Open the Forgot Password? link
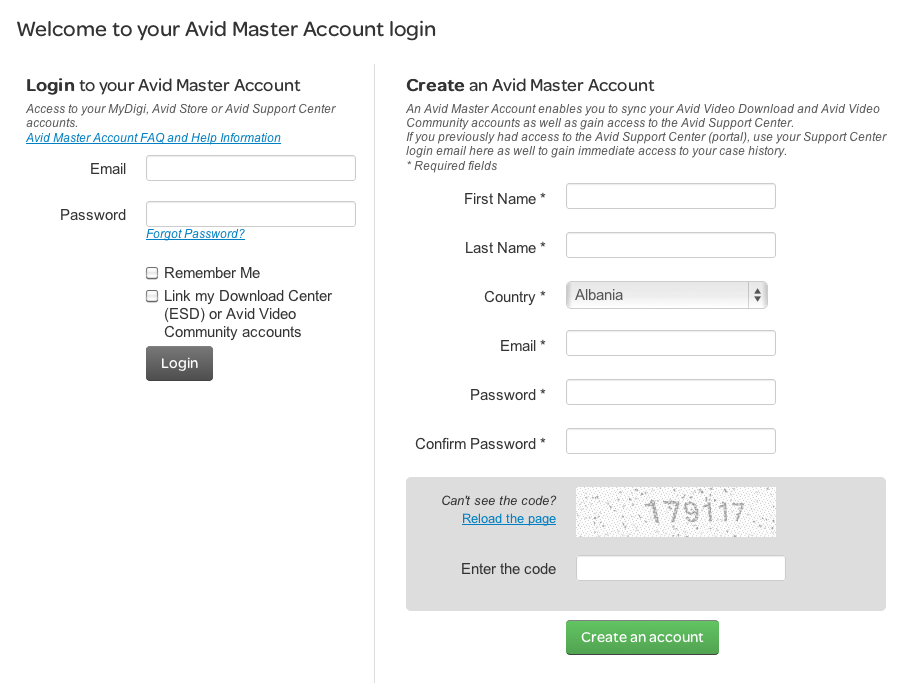Screen dimensions: 918x683 195,234
